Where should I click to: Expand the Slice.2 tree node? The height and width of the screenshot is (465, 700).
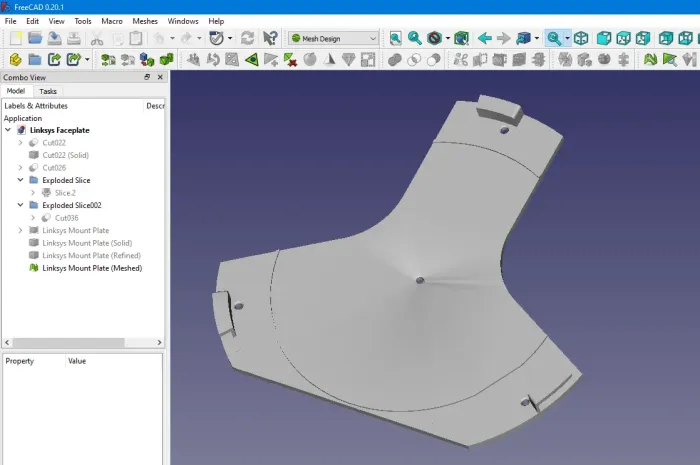pos(33,192)
